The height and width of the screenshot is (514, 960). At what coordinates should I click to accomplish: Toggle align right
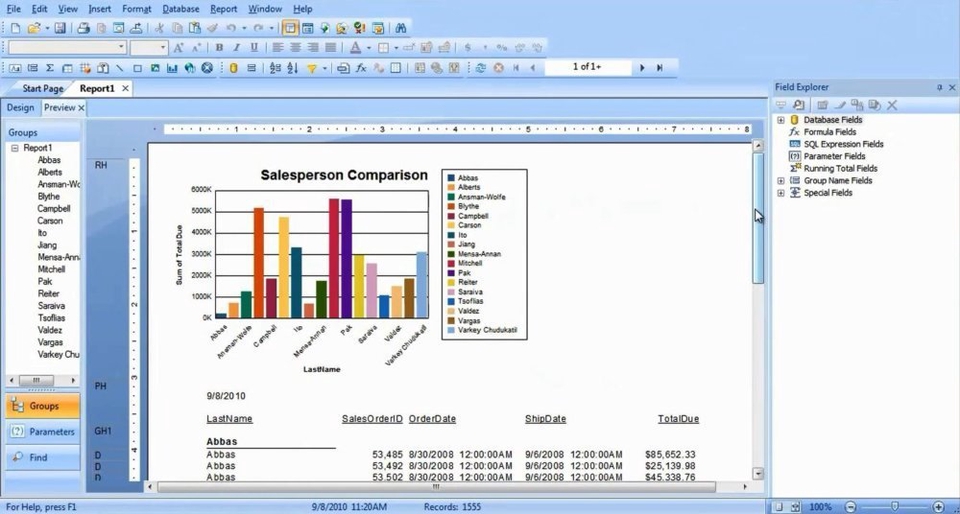click(x=313, y=48)
